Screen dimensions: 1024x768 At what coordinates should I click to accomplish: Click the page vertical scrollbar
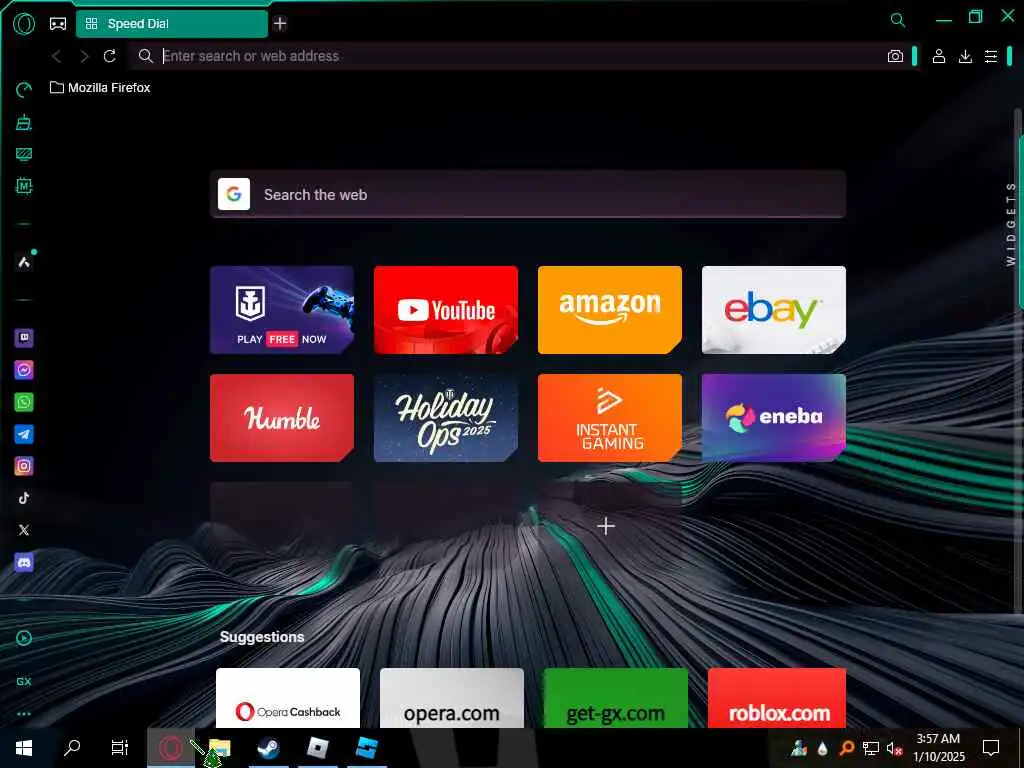pyautogui.click(x=1017, y=362)
